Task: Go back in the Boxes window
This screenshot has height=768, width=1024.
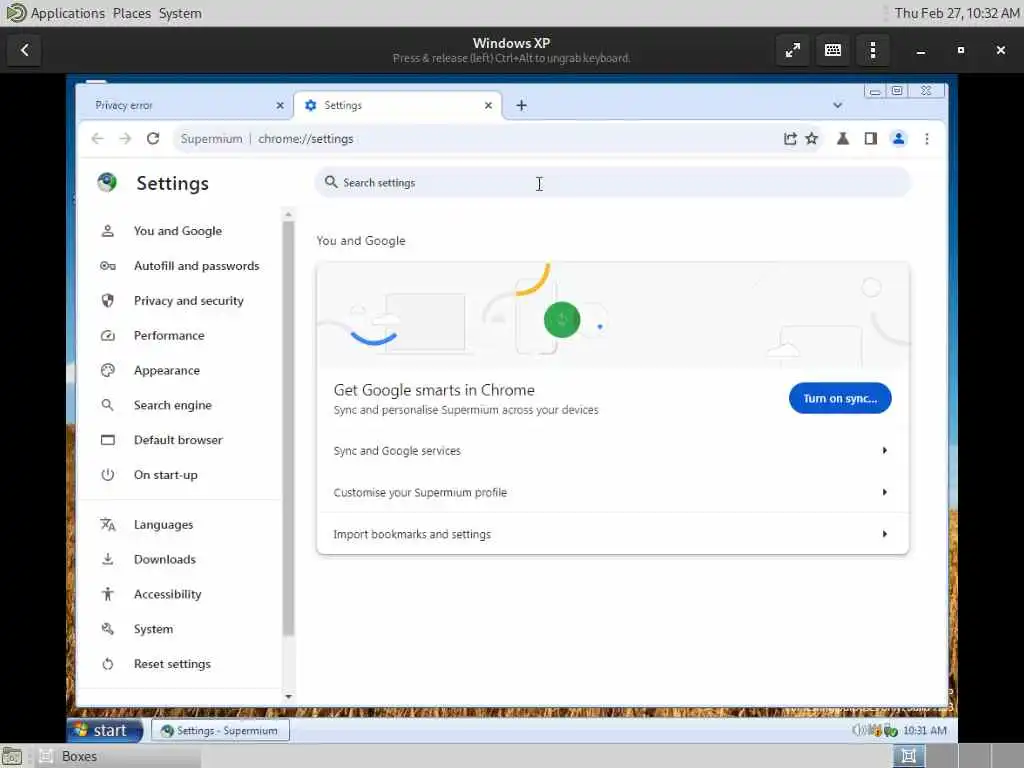Action: pyautogui.click(x=24, y=50)
